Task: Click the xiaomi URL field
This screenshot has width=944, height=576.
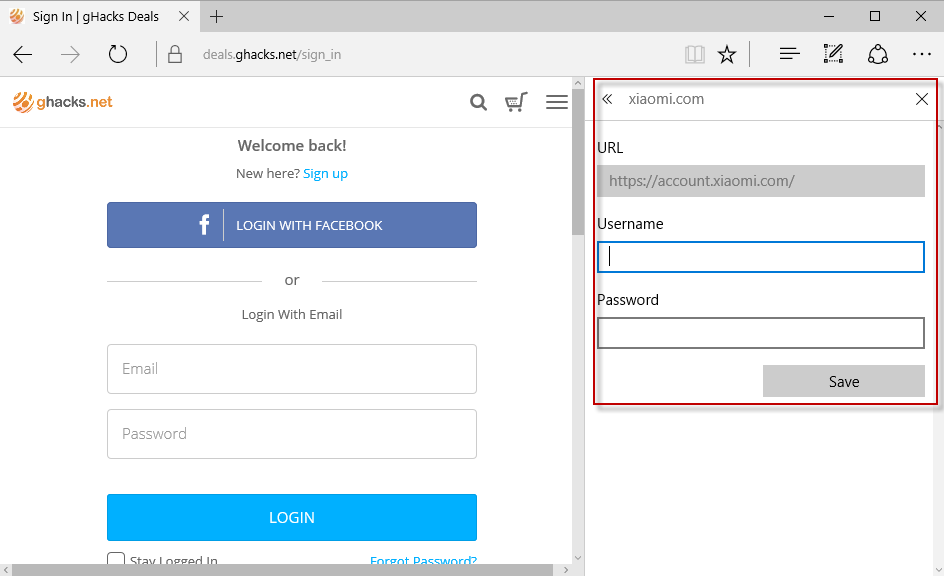Action: point(761,181)
